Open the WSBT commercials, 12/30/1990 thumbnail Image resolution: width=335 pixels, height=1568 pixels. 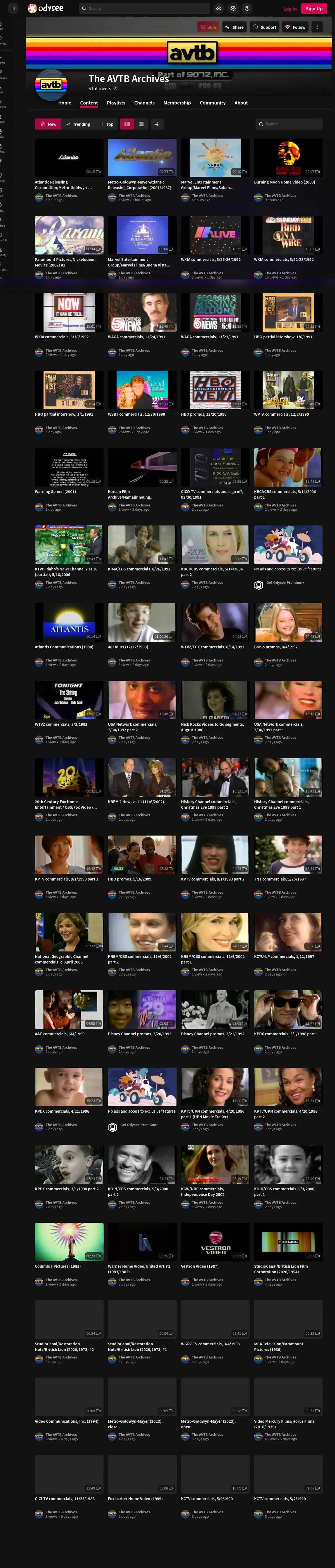[x=142, y=390]
